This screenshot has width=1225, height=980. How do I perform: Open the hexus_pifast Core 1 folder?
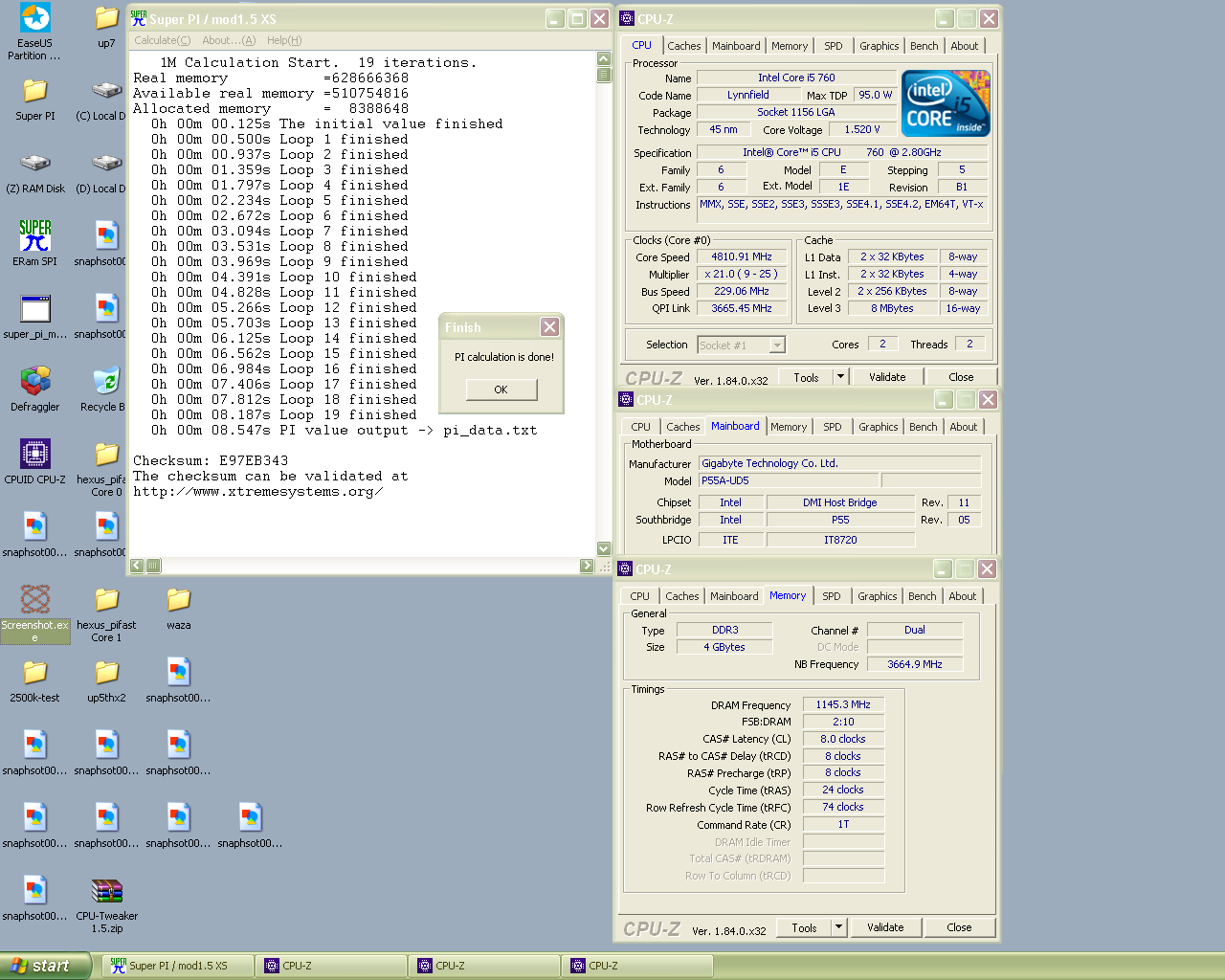click(x=106, y=614)
